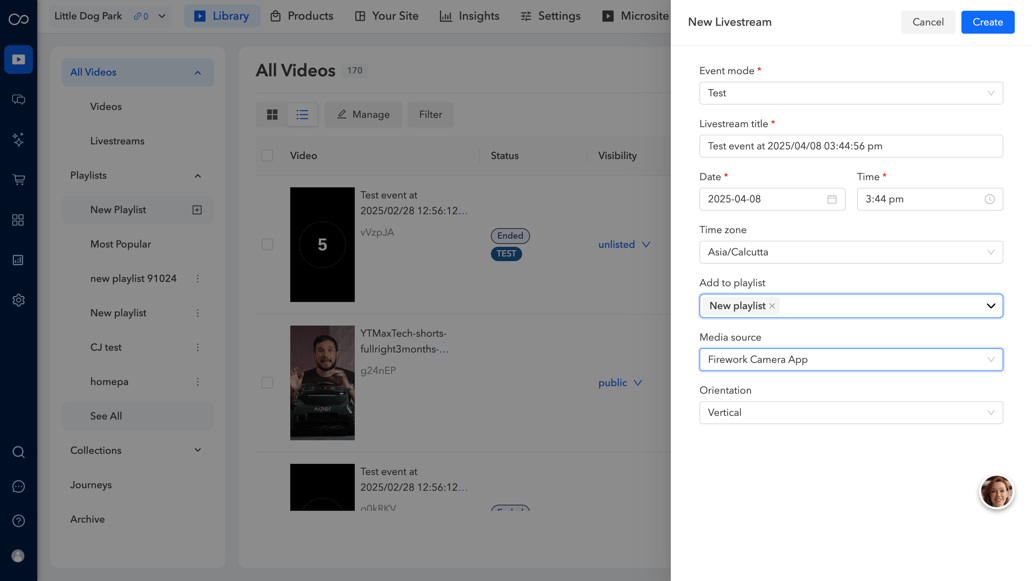Open the Event mode dropdown

click(x=851, y=92)
